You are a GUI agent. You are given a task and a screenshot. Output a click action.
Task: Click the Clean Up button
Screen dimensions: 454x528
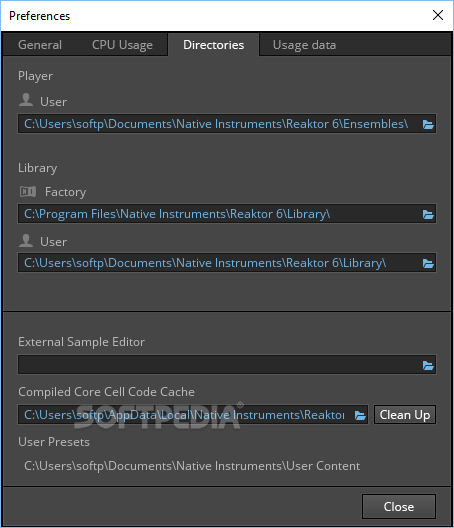(x=404, y=415)
